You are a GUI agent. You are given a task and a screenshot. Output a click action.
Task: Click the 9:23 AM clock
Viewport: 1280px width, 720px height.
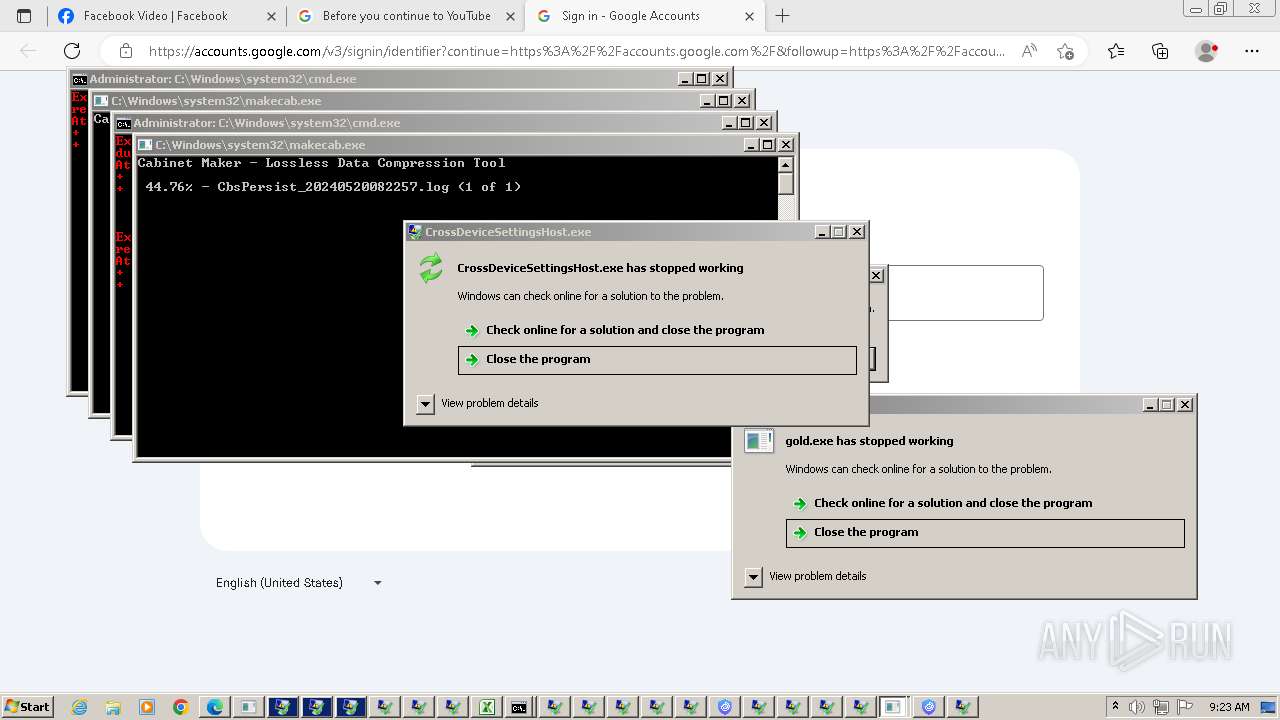1229,707
